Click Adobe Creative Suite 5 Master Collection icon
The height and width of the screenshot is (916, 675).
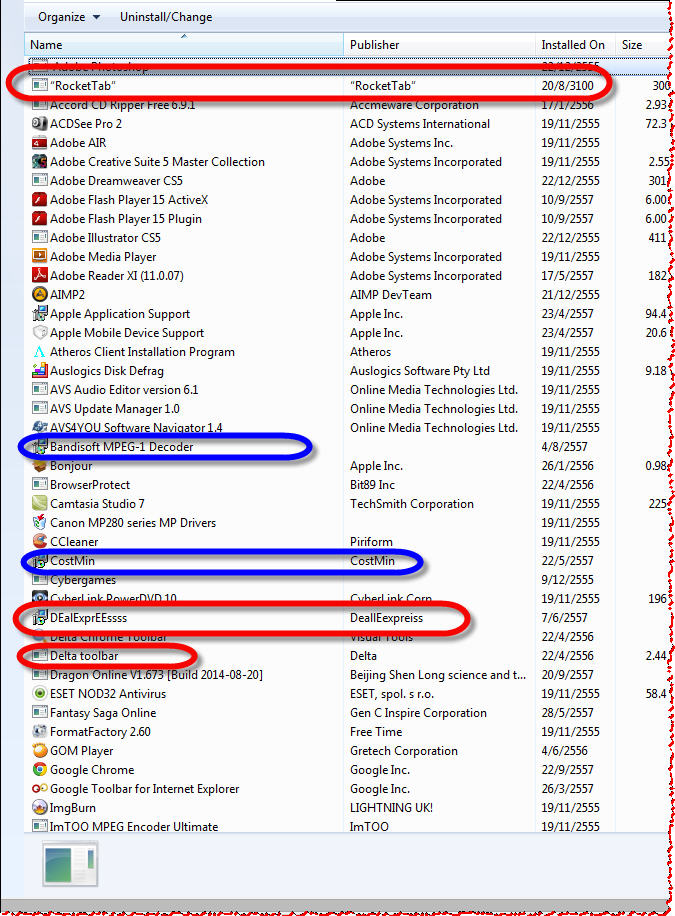click(x=40, y=161)
